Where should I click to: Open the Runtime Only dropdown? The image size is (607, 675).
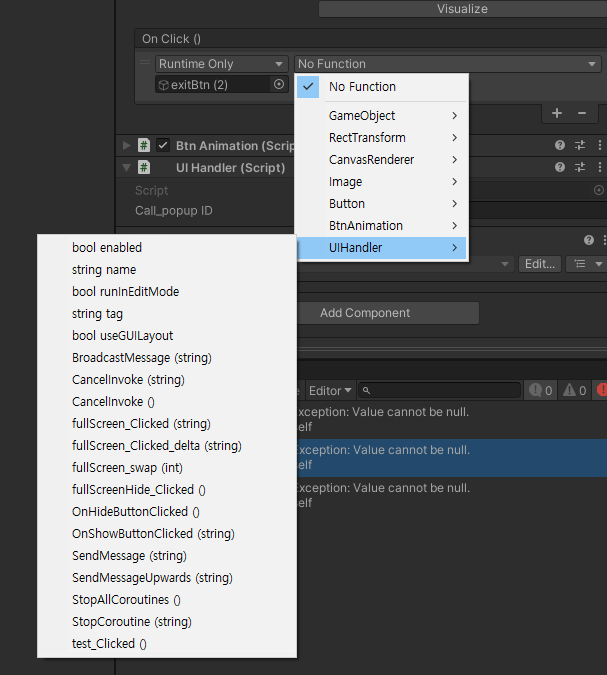(x=221, y=64)
